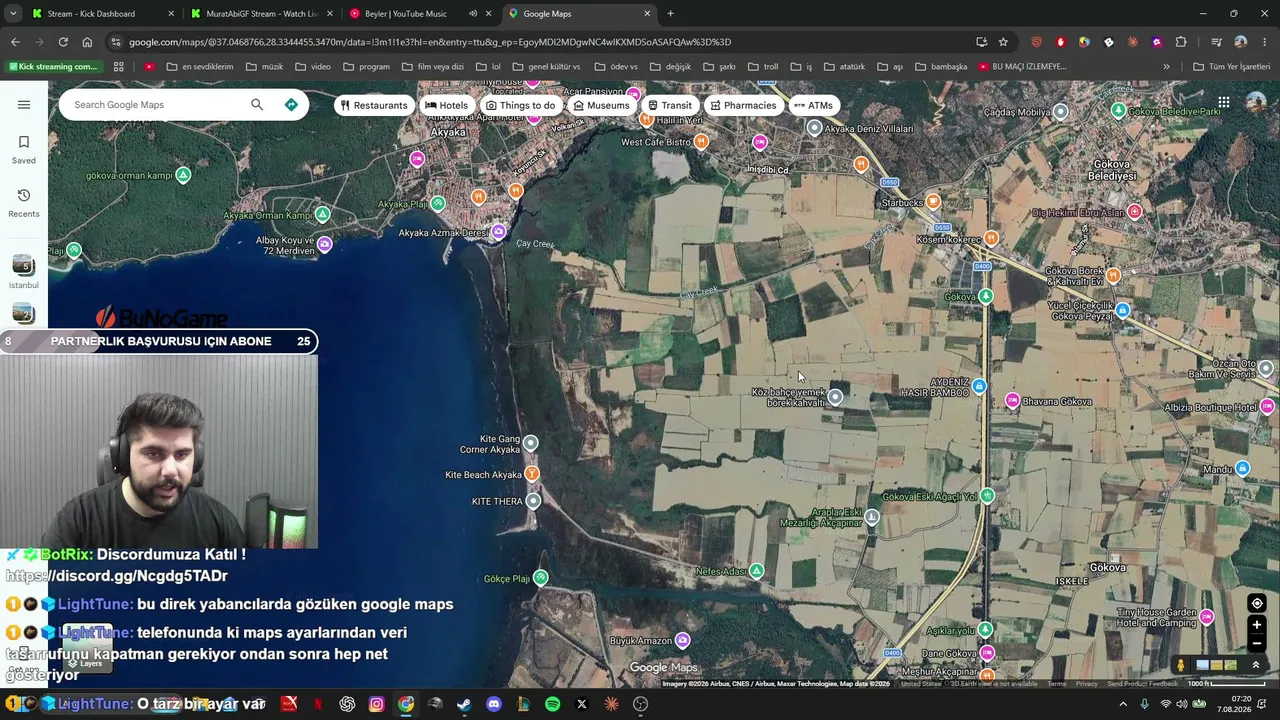Open ChatGPT from the taskbar
1280x720 pixels.
tap(347, 704)
